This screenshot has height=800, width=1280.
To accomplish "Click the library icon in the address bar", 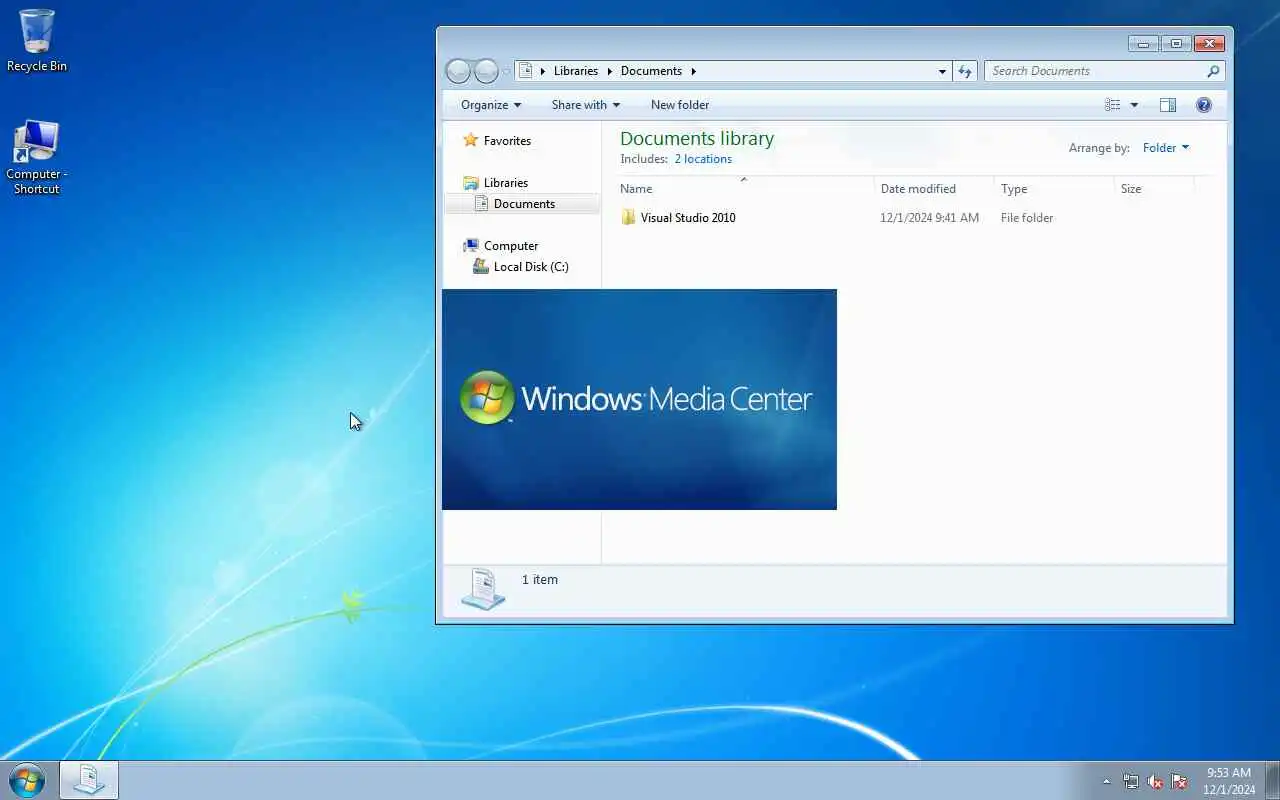I will click(526, 71).
